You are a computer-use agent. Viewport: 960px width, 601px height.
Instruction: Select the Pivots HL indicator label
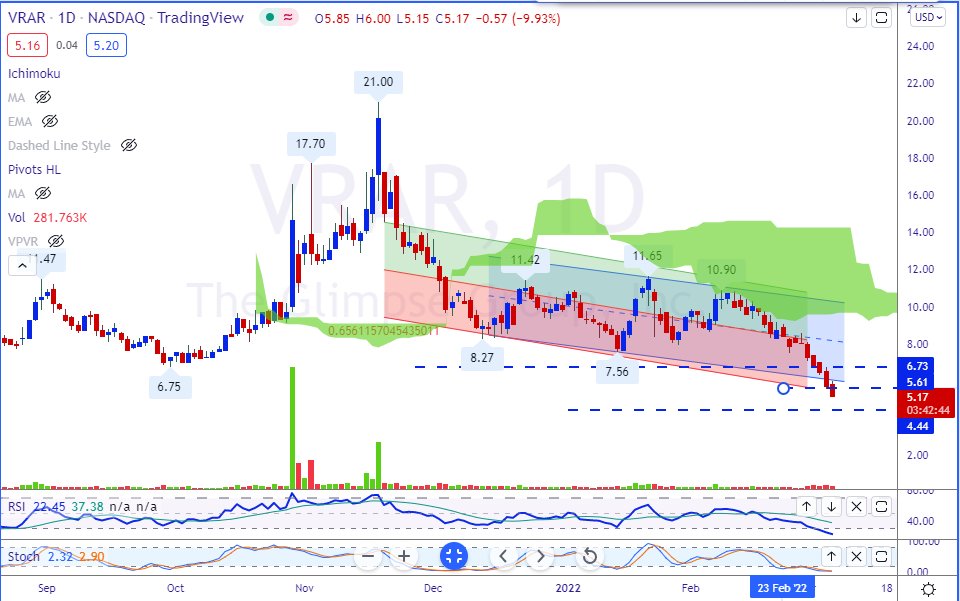coord(34,170)
